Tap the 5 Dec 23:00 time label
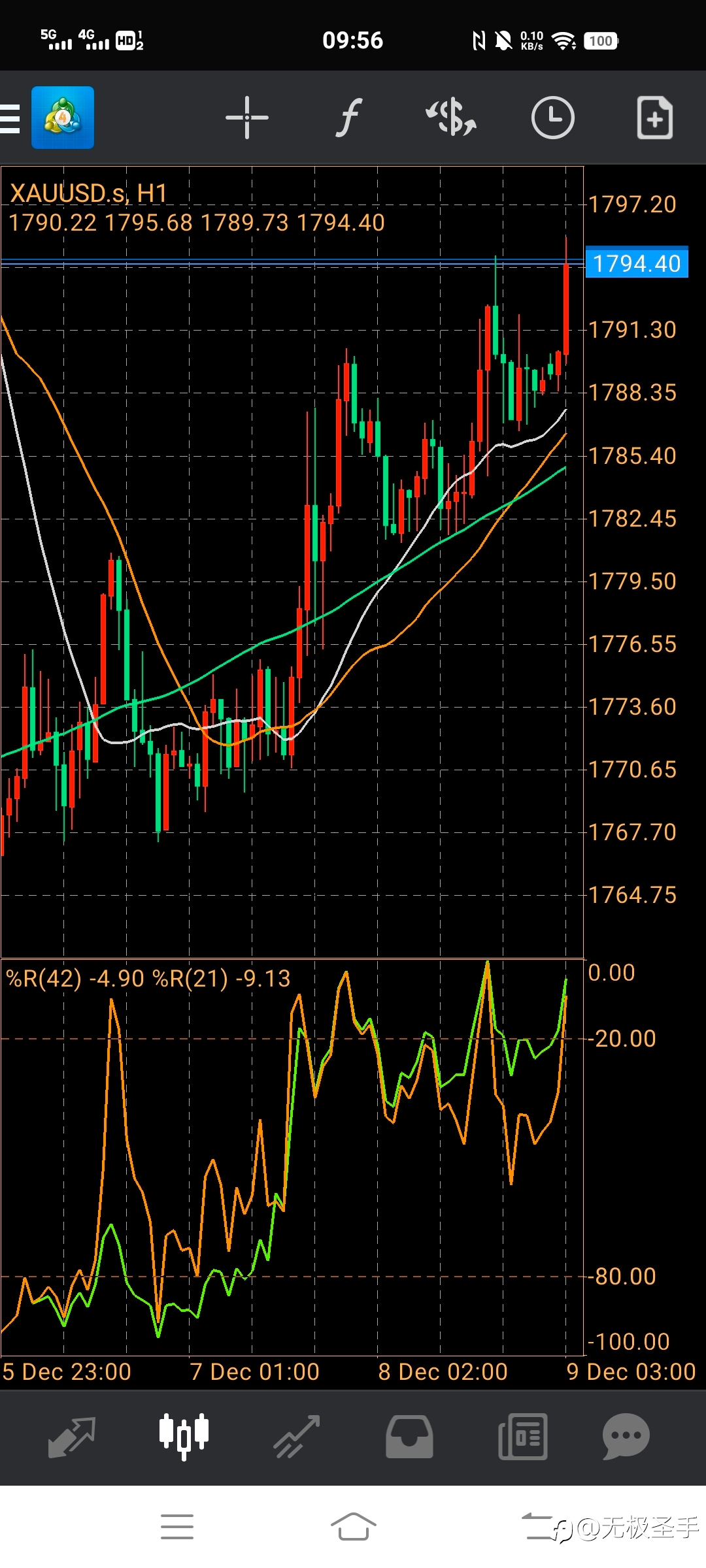The image size is (706, 1568). (67, 1371)
